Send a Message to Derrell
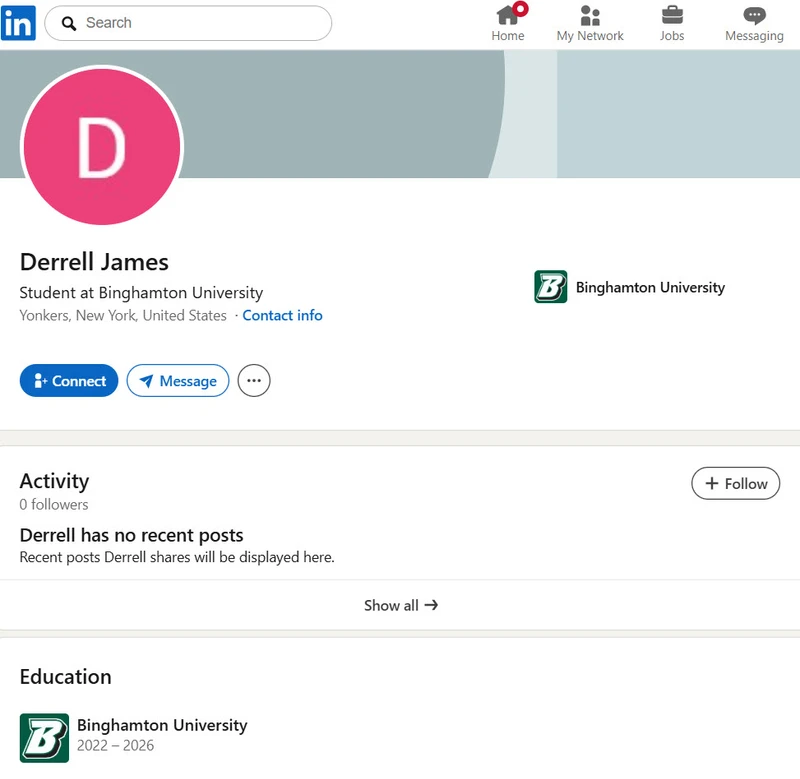This screenshot has width=800, height=779. pos(178,381)
